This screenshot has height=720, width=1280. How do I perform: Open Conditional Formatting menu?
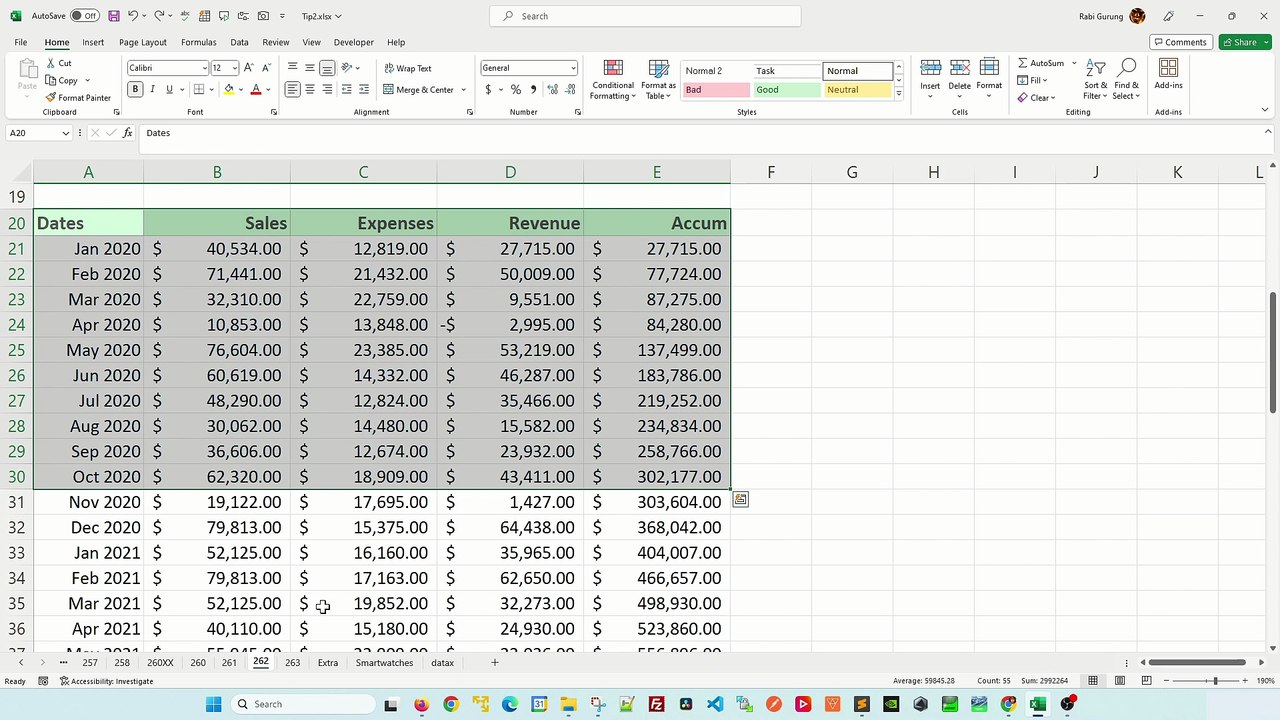613,79
